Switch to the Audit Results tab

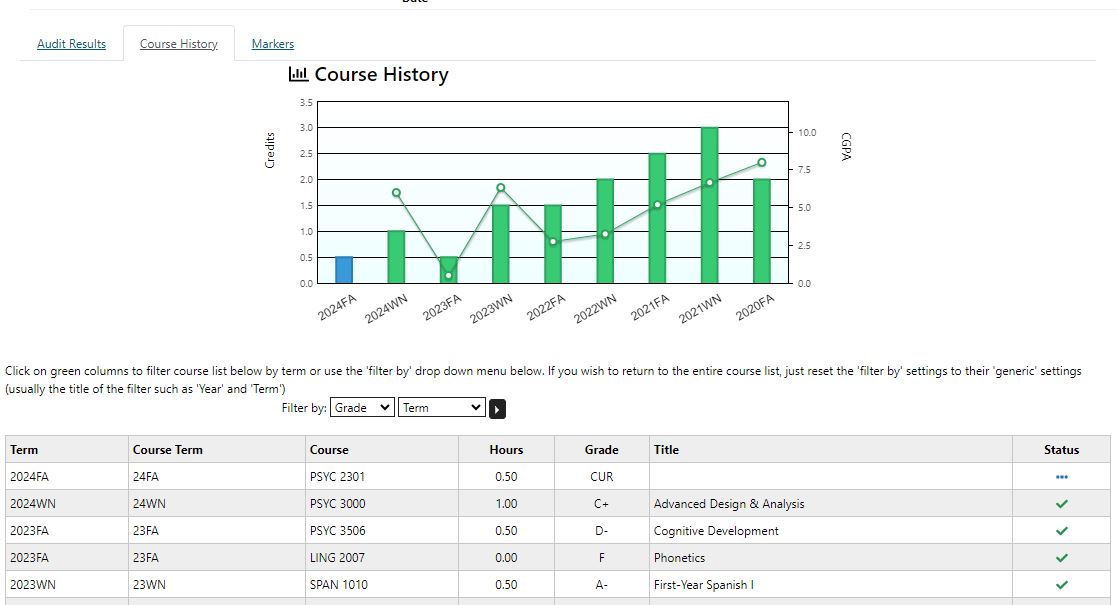coord(71,43)
